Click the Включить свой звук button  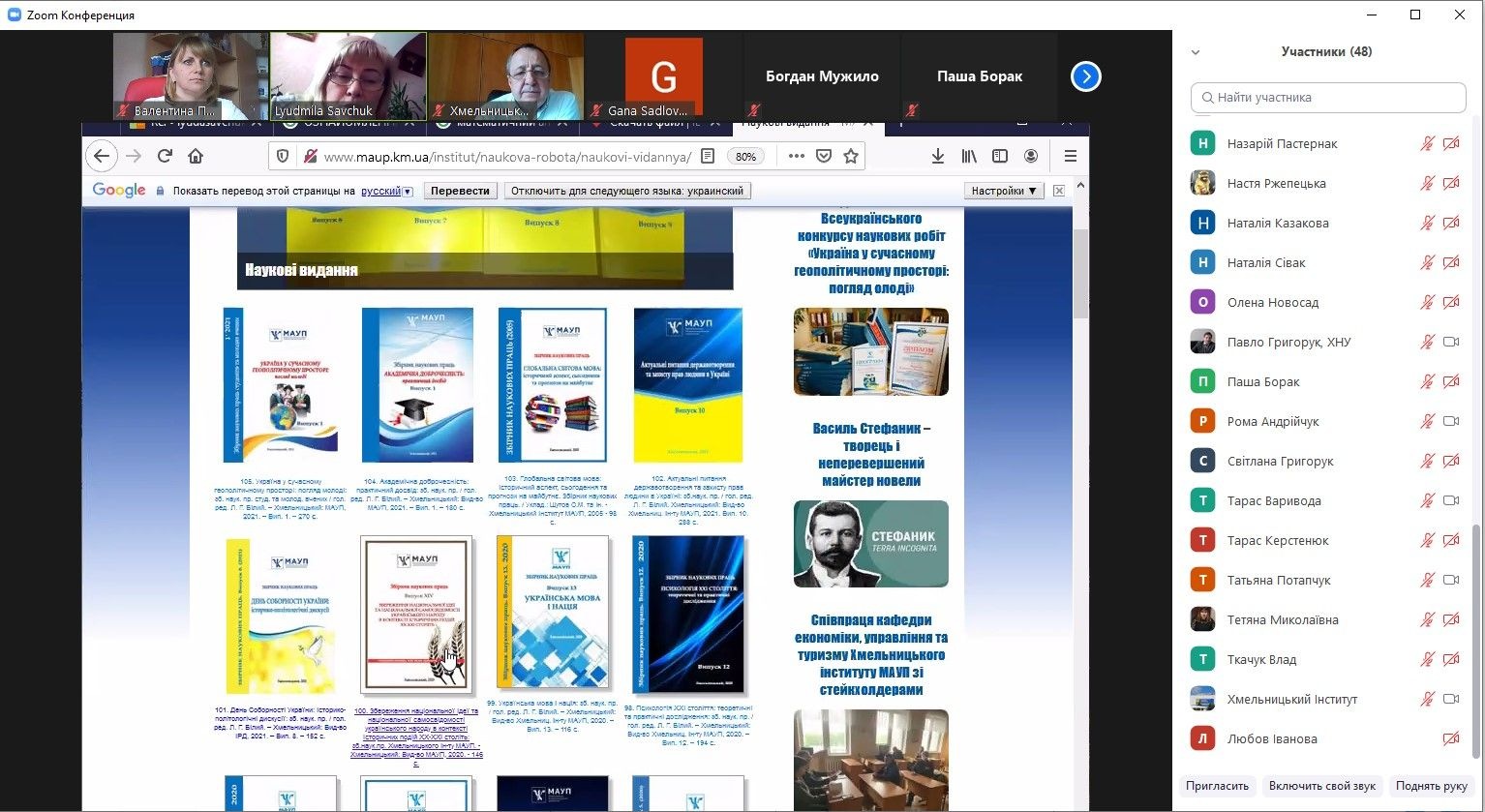[x=1321, y=786]
